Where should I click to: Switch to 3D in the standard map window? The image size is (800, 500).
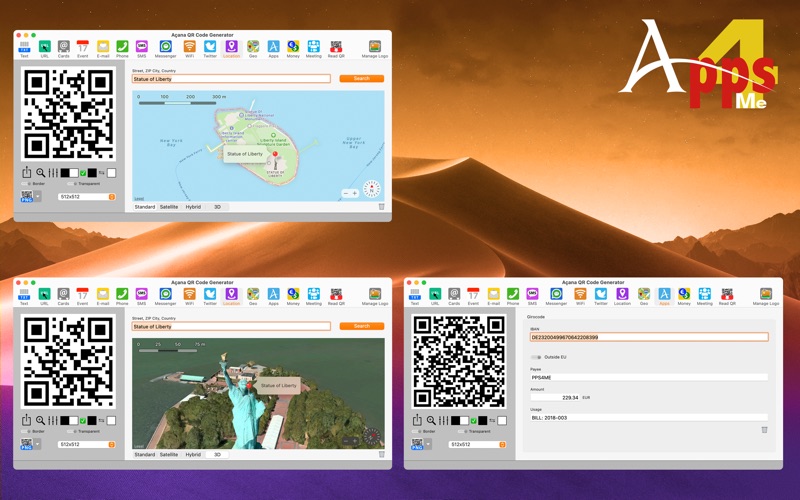(217, 207)
